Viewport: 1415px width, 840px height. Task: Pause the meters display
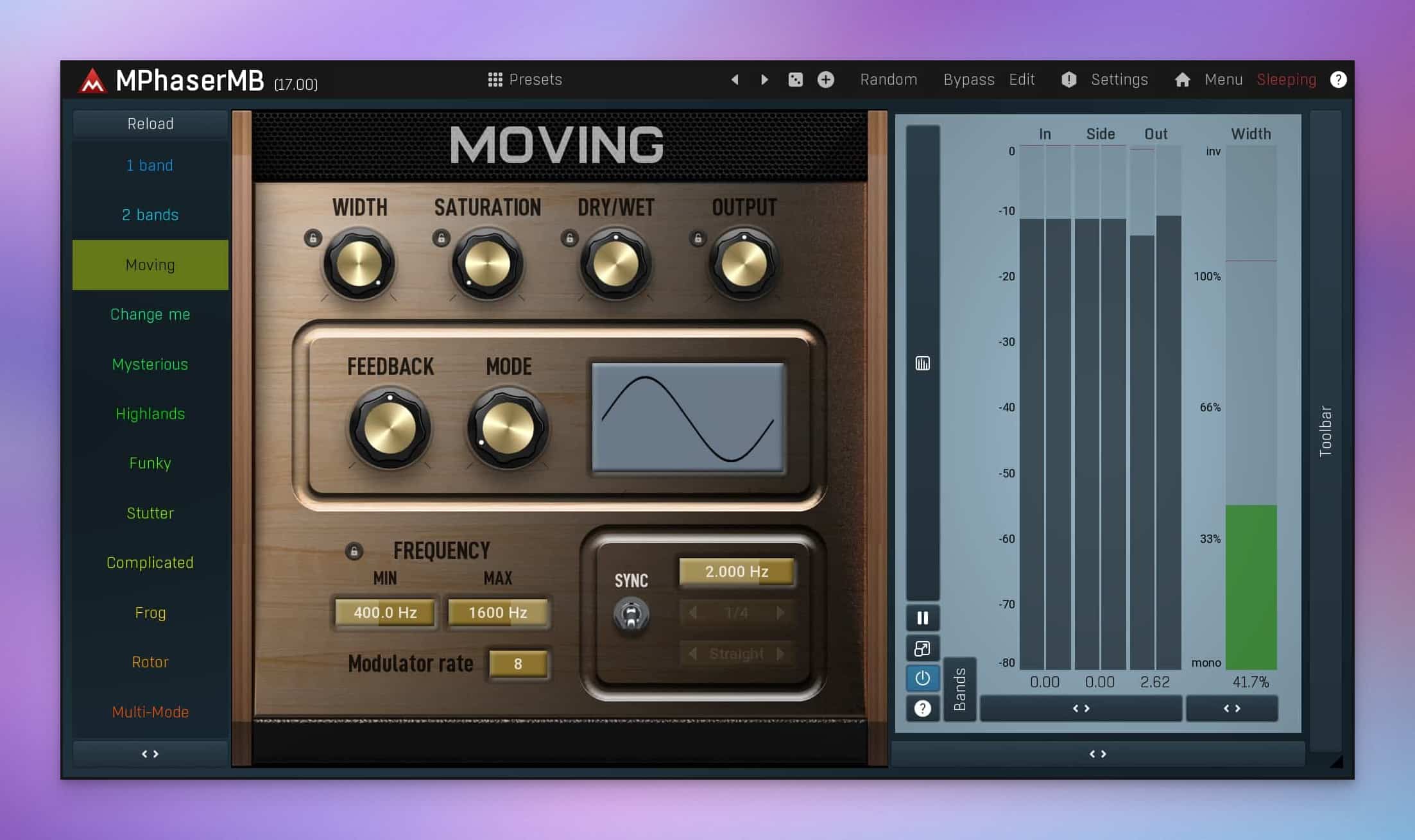pyautogui.click(x=922, y=618)
